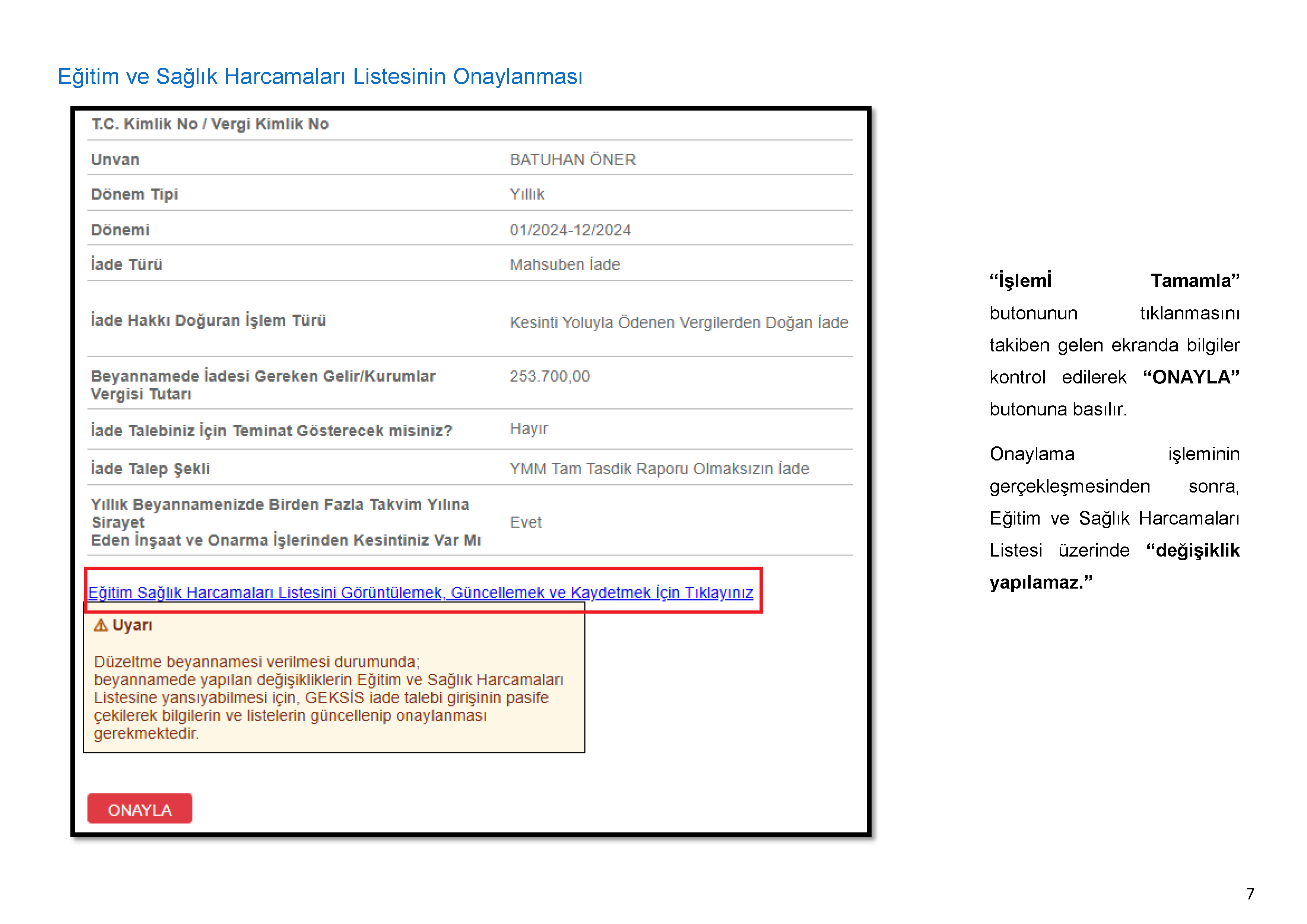Viewport: 1307px width, 924px height.
Task: Click the bold İşlemi Tamamla instruction text
Action: click(1020, 280)
